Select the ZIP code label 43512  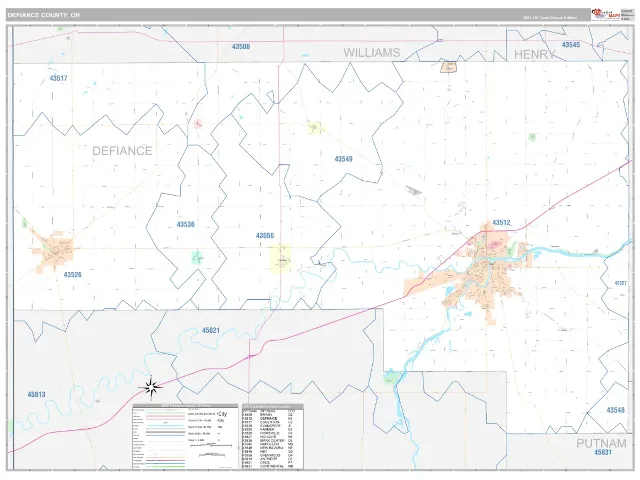pyautogui.click(x=501, y=223)
